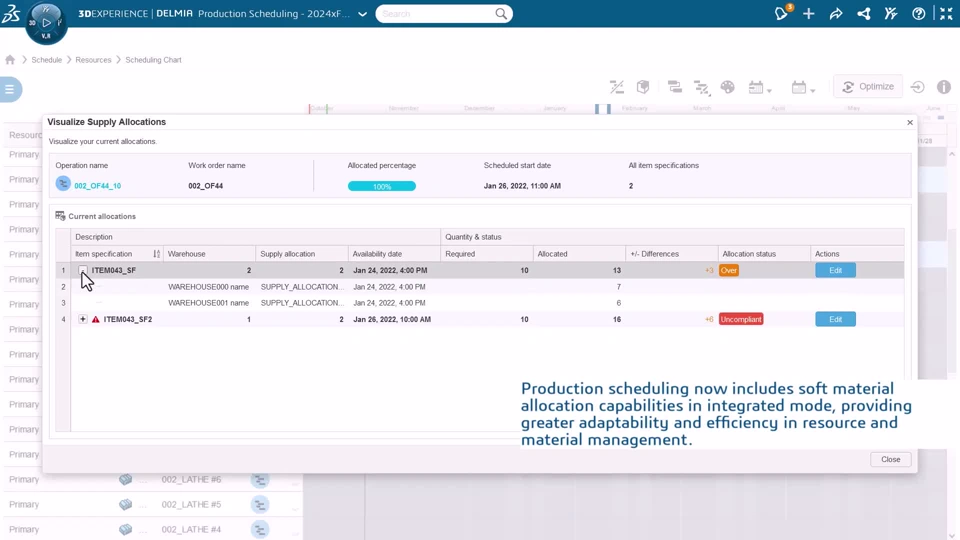Click the operation icon beside 002_OF44_10
The height and width of the screenshot is (540, 960).
click(x=62, y=183)
